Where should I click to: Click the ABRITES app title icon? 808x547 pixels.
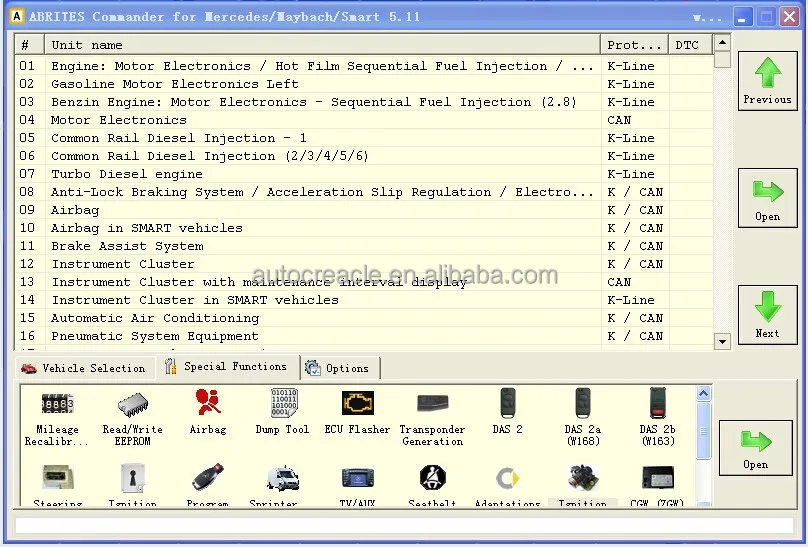click(x=16, y=16)
